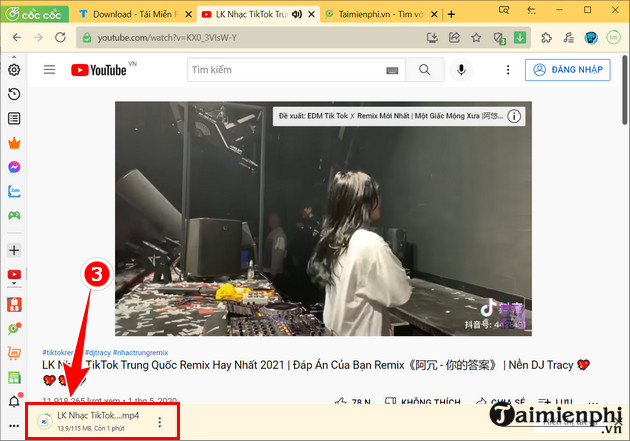
Task: Click green download button in address bar
Action: (520, 38)
